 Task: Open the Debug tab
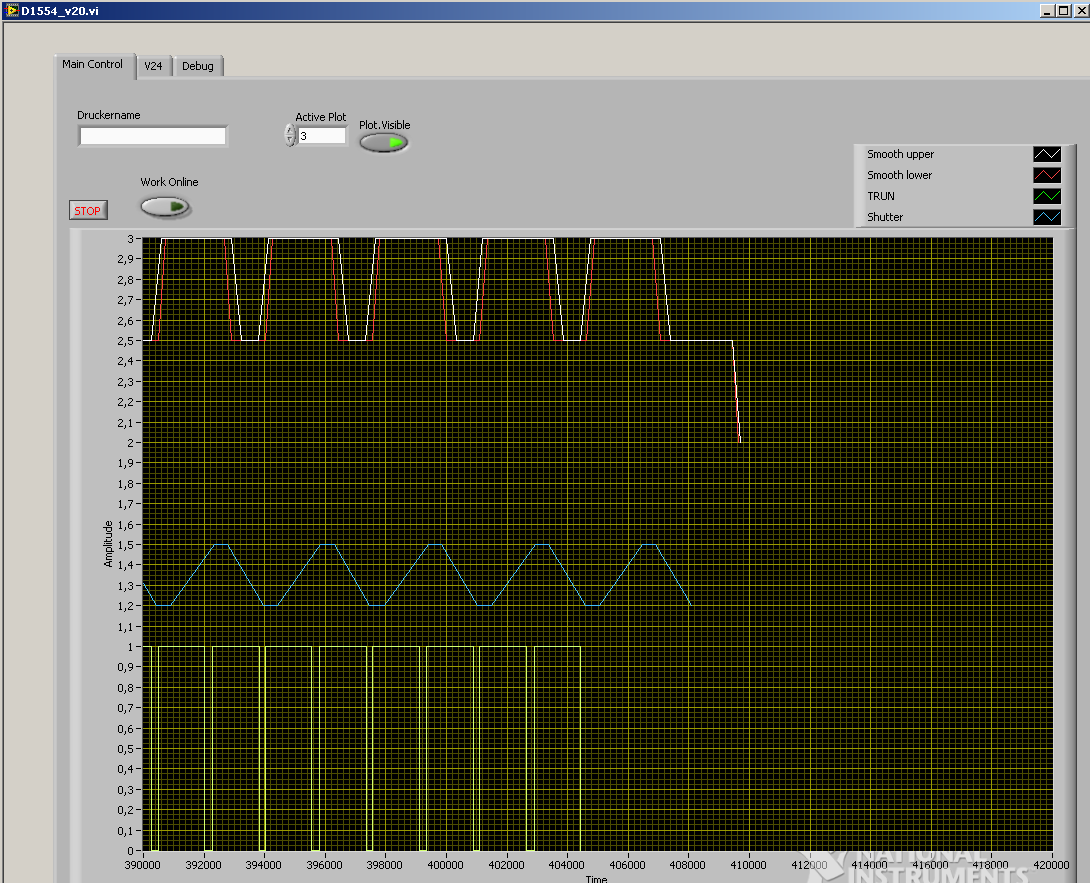coord(198,66)
